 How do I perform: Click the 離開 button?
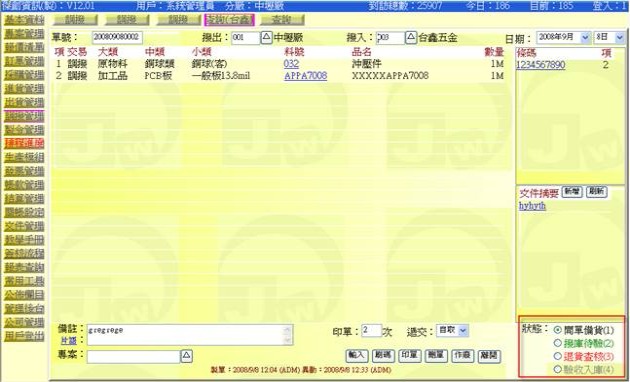coord(489,355)
